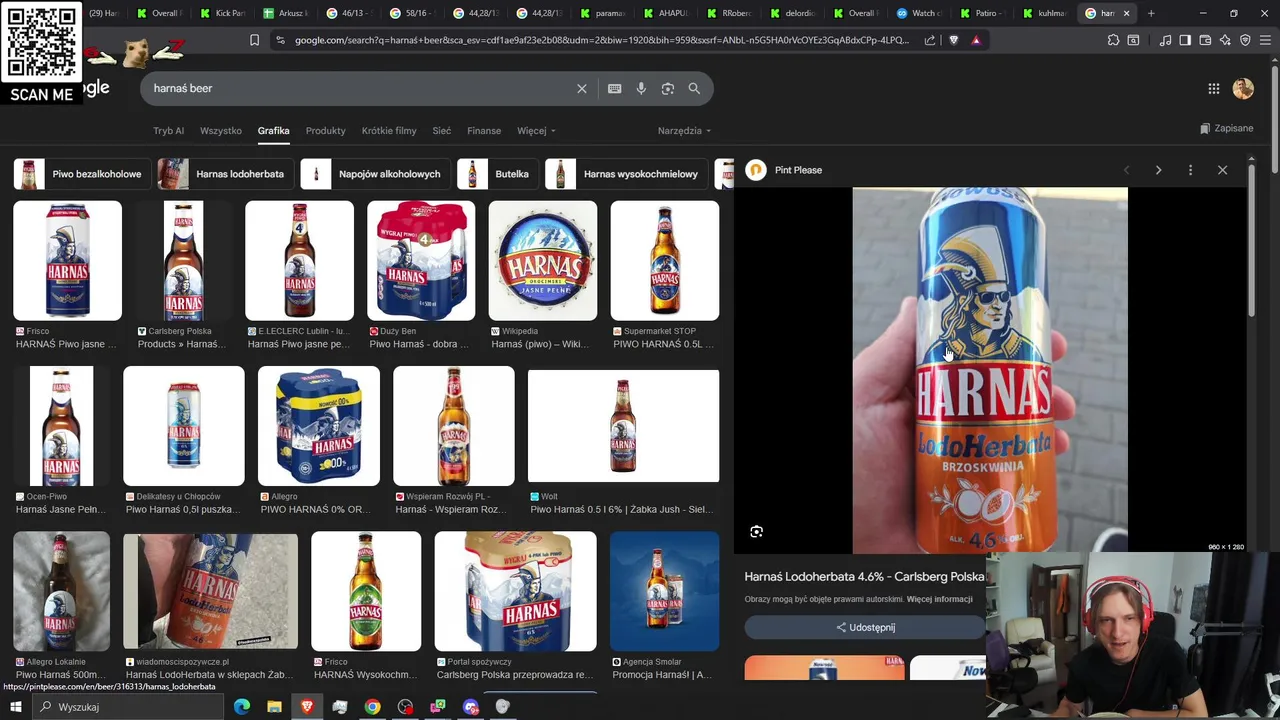Click the share icon in address bar
Viewport: 1280px width, 720px height.
pos(930,40)
